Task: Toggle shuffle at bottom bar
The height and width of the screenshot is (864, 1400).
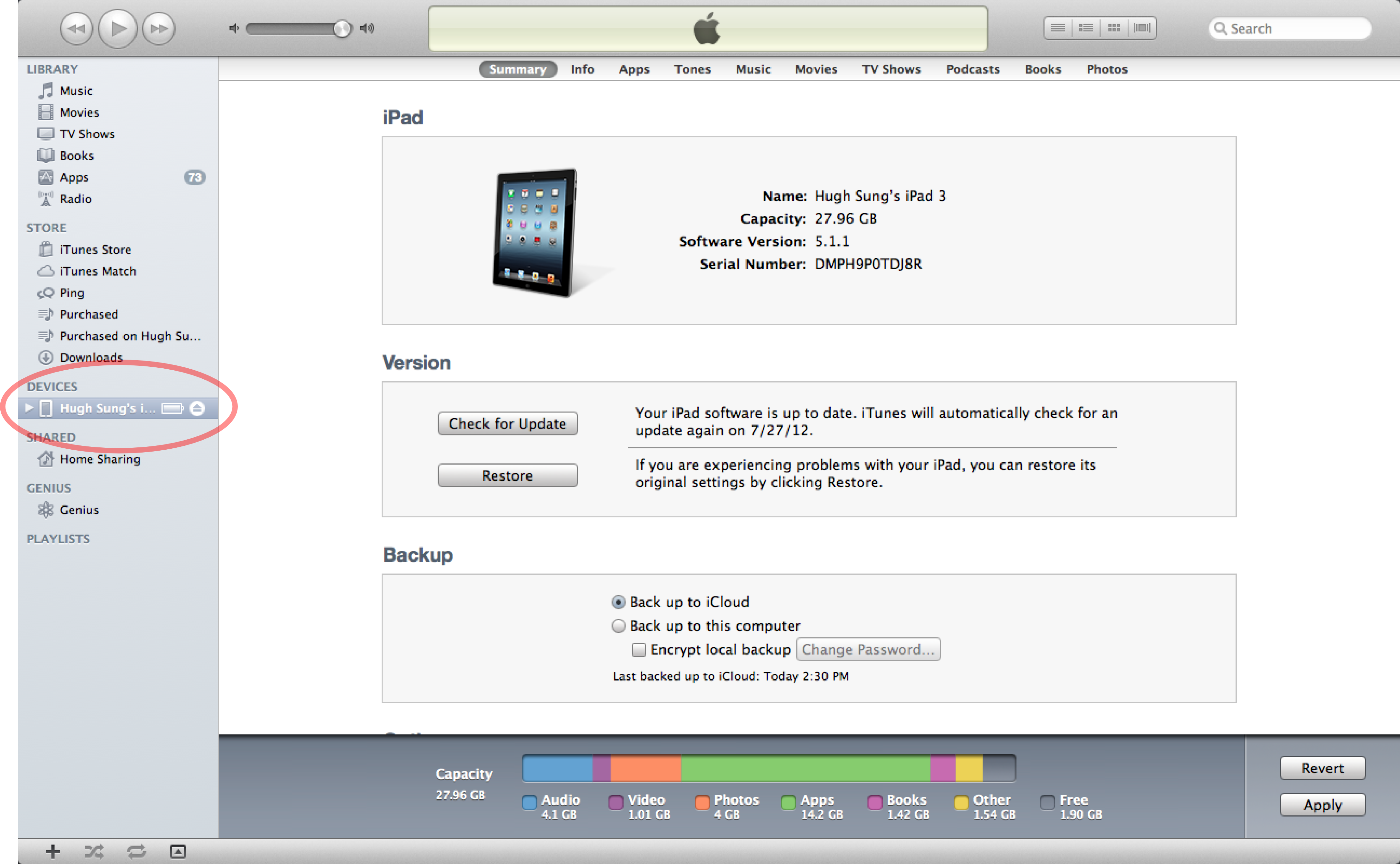Action: [x=94, y=851]
